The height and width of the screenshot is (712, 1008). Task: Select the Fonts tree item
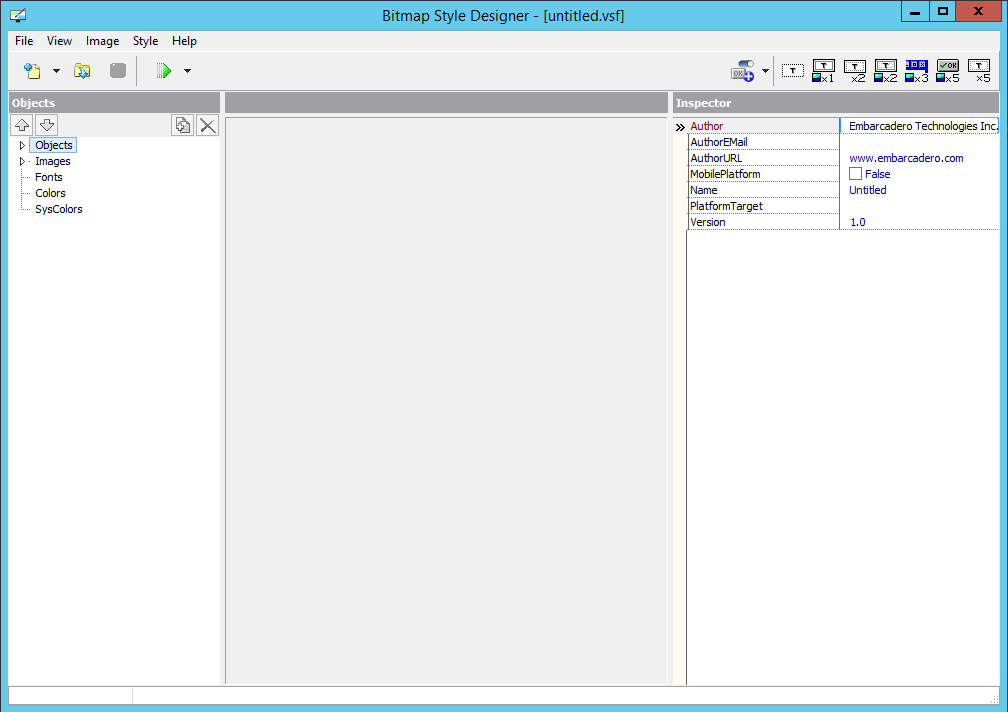coord(49,177)
